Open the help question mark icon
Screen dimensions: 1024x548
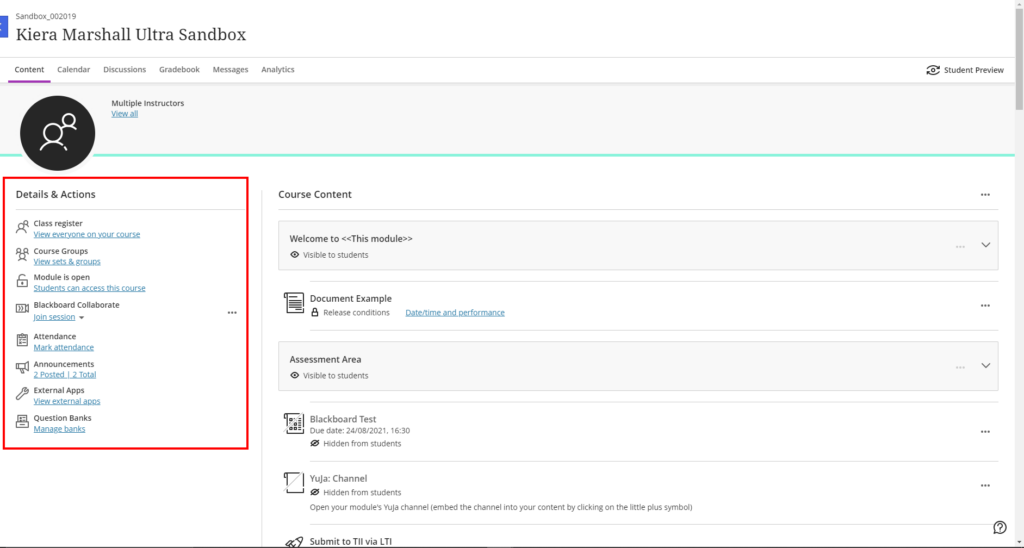coord(1000,528)
